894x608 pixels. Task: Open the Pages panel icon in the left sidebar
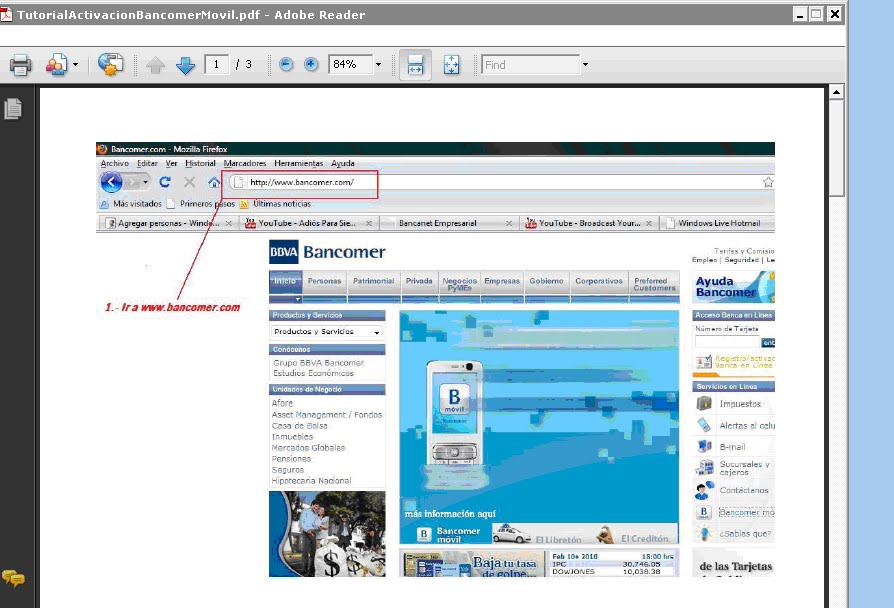tap(13, 109)
